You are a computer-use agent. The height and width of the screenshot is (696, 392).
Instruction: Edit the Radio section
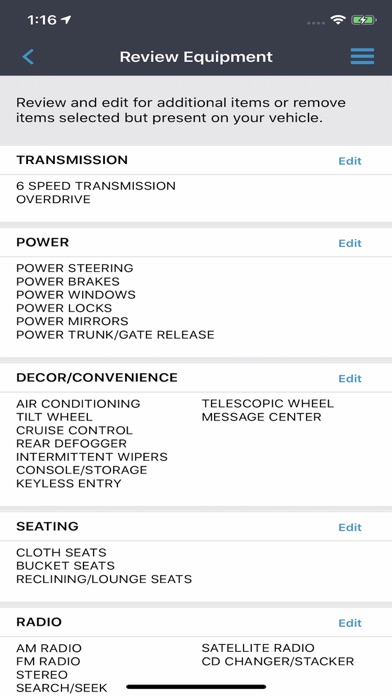[x=350, y=623]
